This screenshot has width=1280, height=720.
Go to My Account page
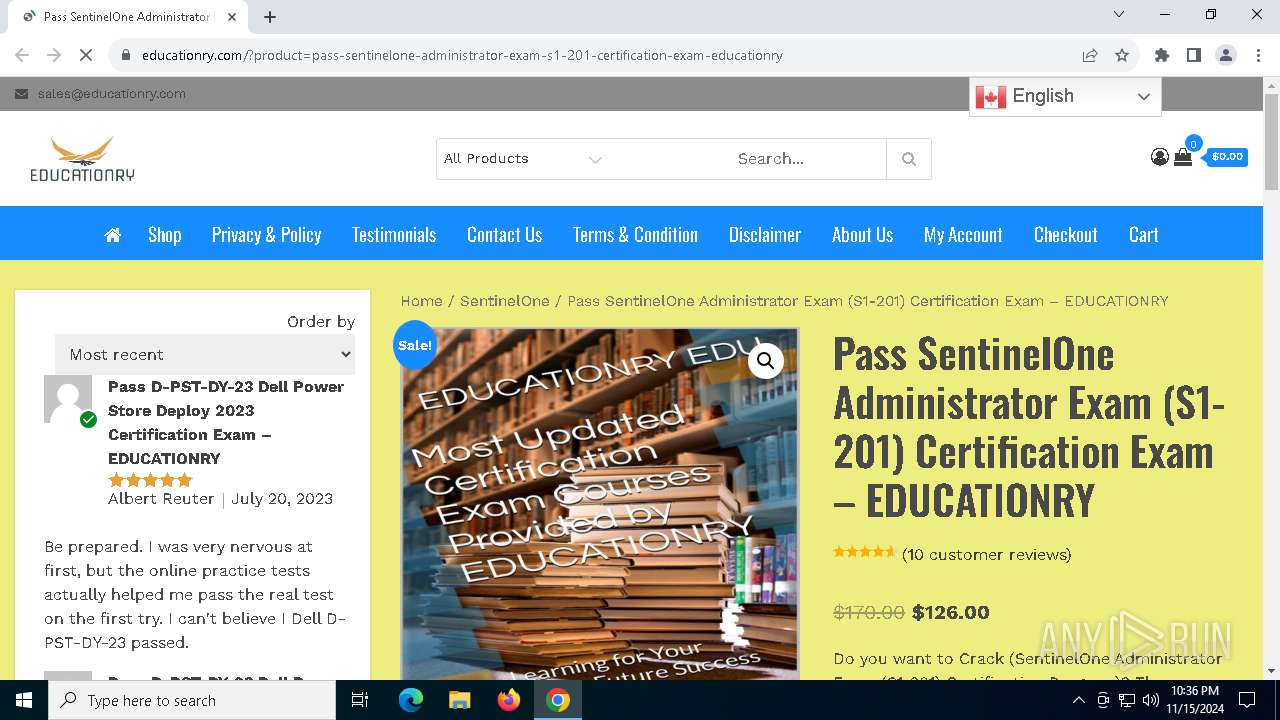(963, 235)
